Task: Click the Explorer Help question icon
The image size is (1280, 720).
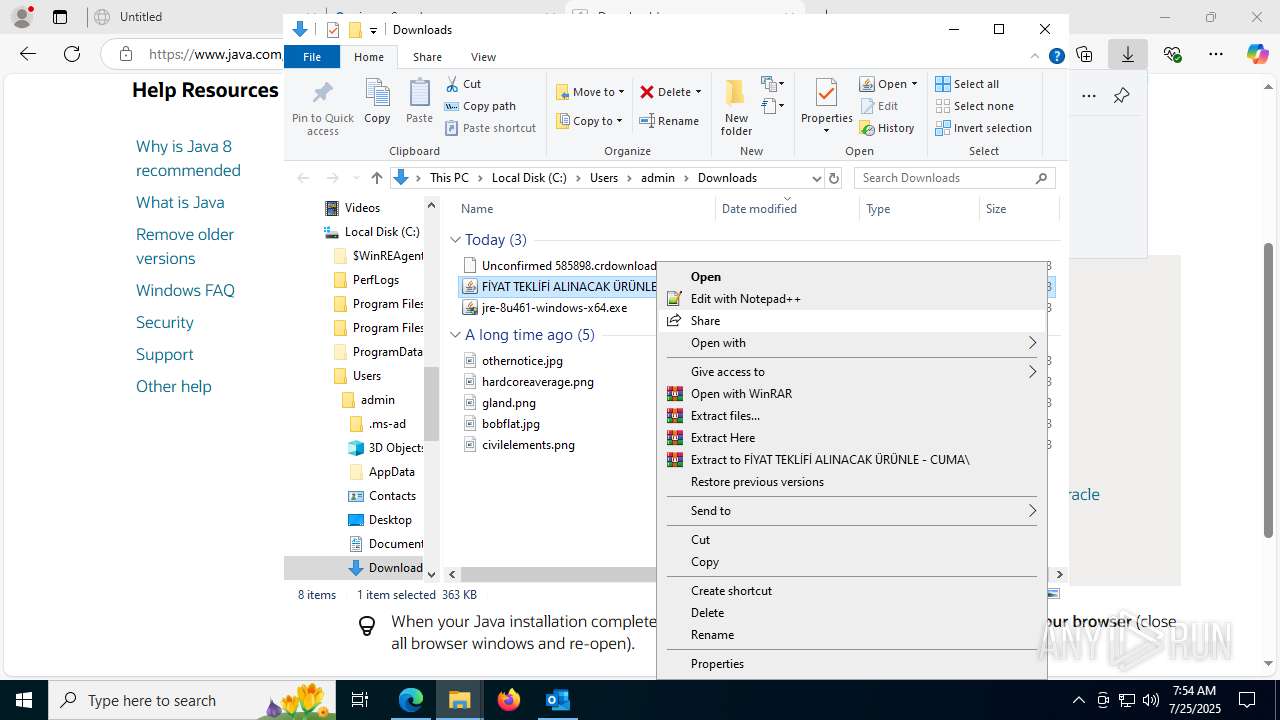Action: coord(1056,57)
